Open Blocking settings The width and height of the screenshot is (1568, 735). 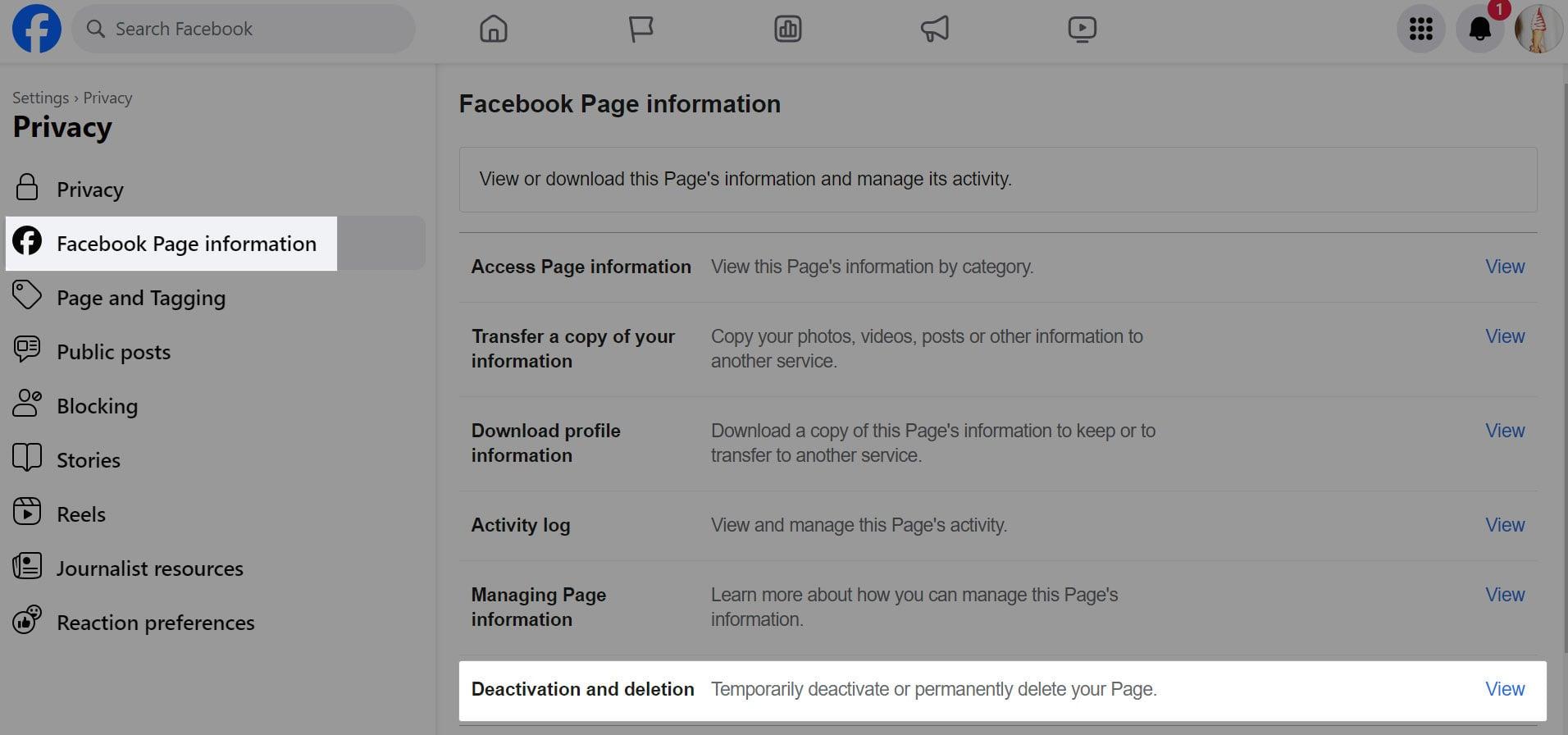click(x=97, y=406)
